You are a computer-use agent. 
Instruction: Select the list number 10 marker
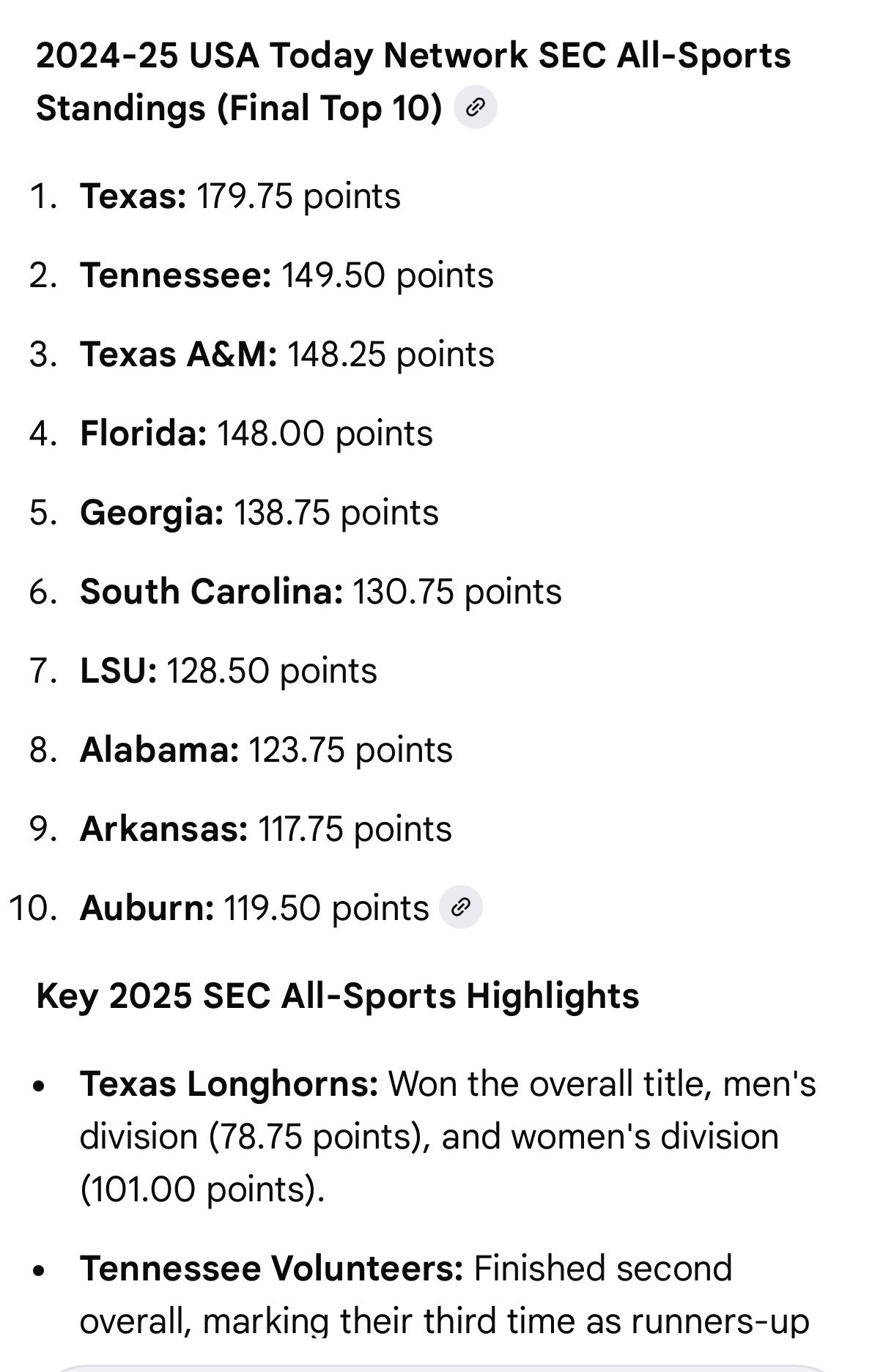pyautogui.click(x=33, y=908)
